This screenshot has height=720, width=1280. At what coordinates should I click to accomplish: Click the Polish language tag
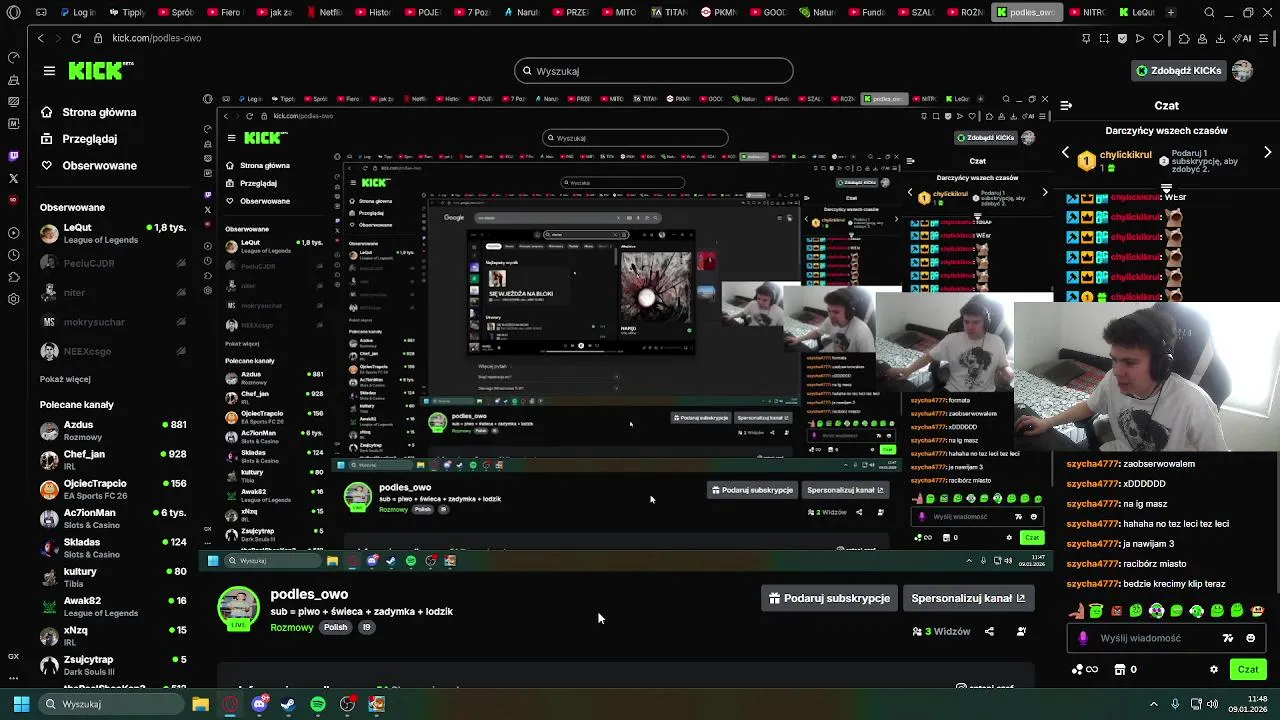(x=336, y=627)
